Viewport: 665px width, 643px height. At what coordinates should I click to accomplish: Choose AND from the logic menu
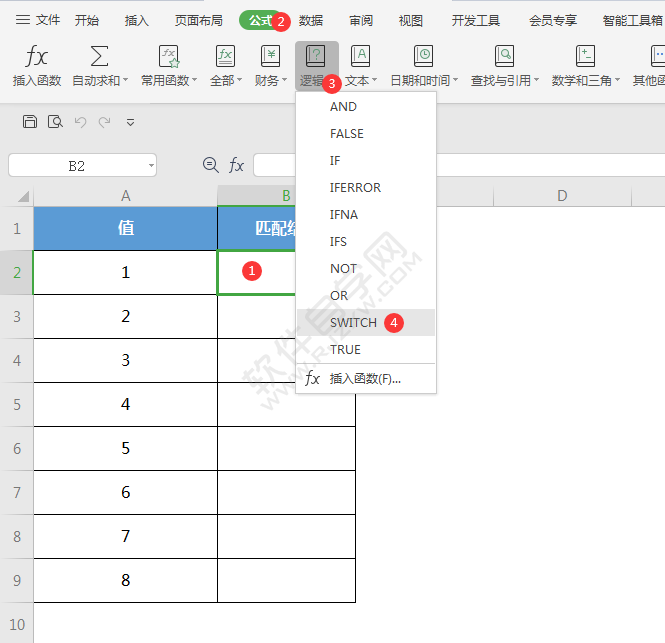366,106
